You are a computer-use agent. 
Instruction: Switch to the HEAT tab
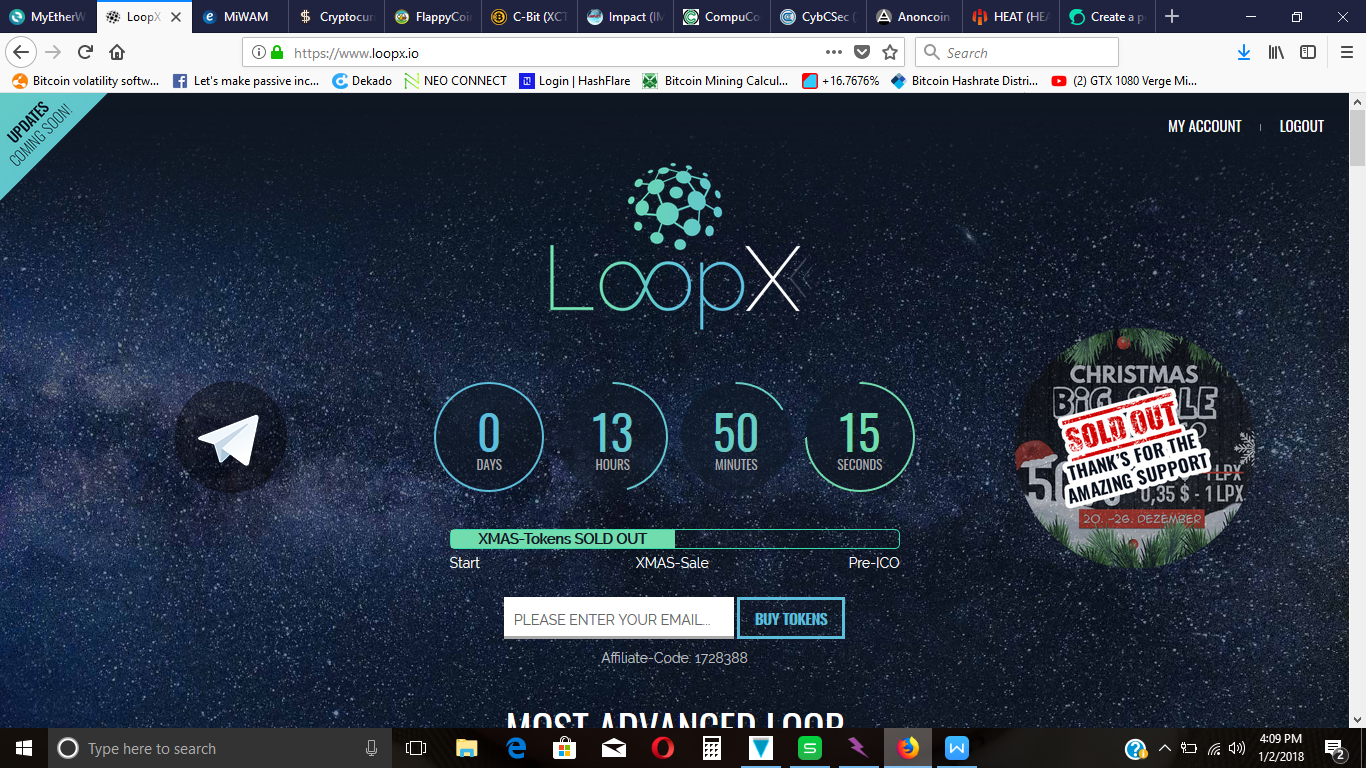1009,17
